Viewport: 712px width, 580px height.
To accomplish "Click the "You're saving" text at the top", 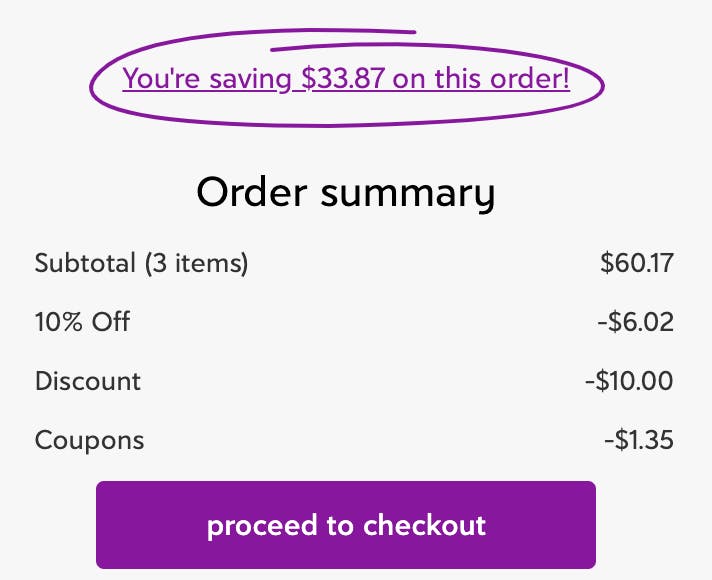I will click(208, 78).
